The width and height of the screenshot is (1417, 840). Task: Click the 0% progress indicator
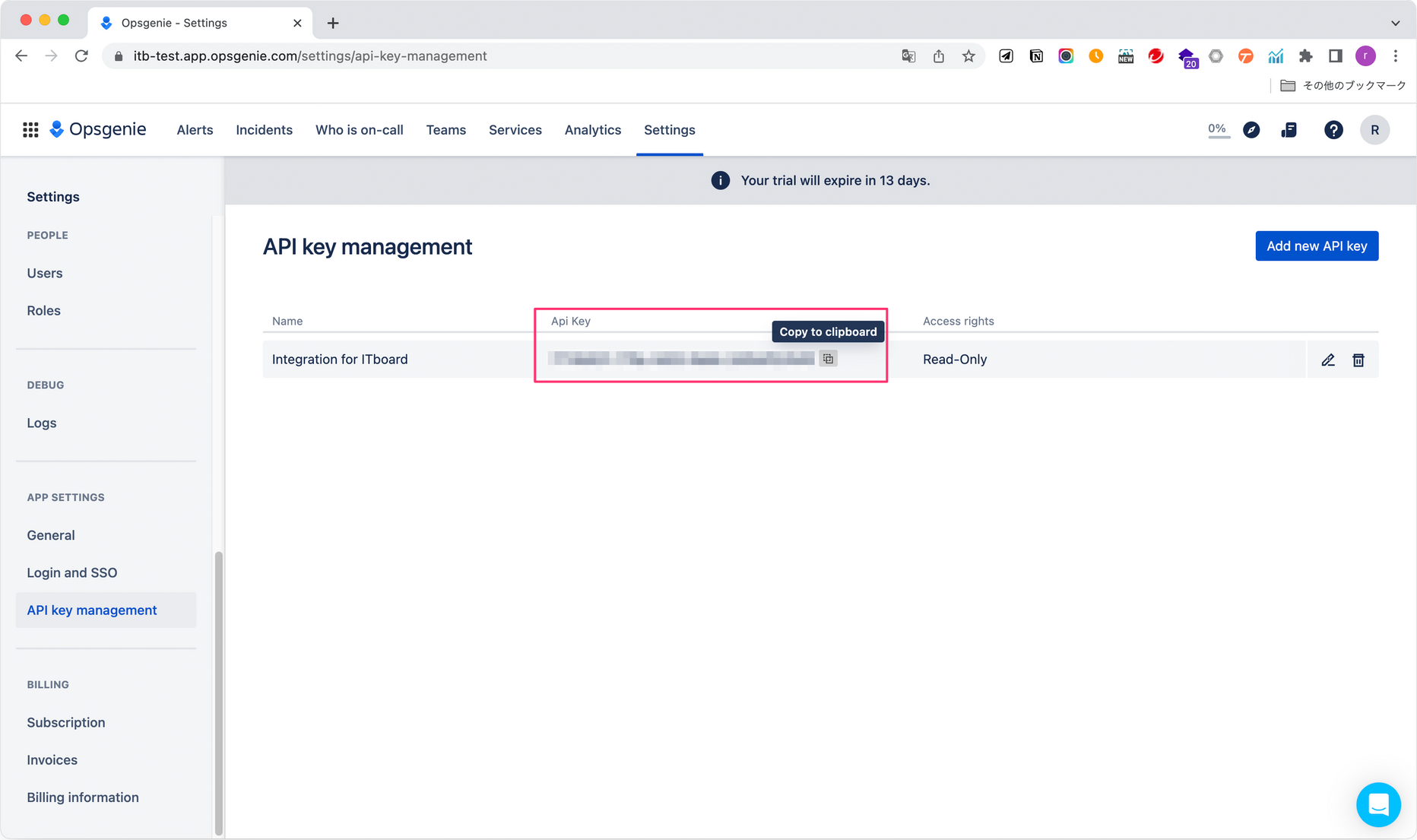(x=1217, y=130)
